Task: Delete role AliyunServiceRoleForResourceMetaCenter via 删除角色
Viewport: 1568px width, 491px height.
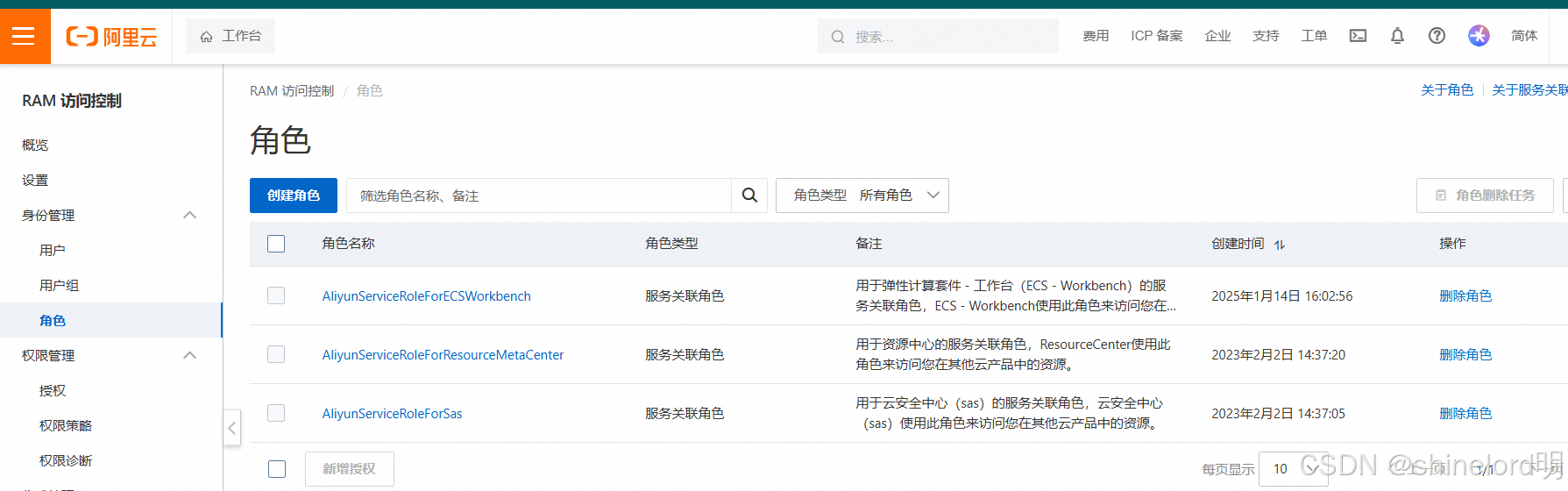Action: point(1465,355)
